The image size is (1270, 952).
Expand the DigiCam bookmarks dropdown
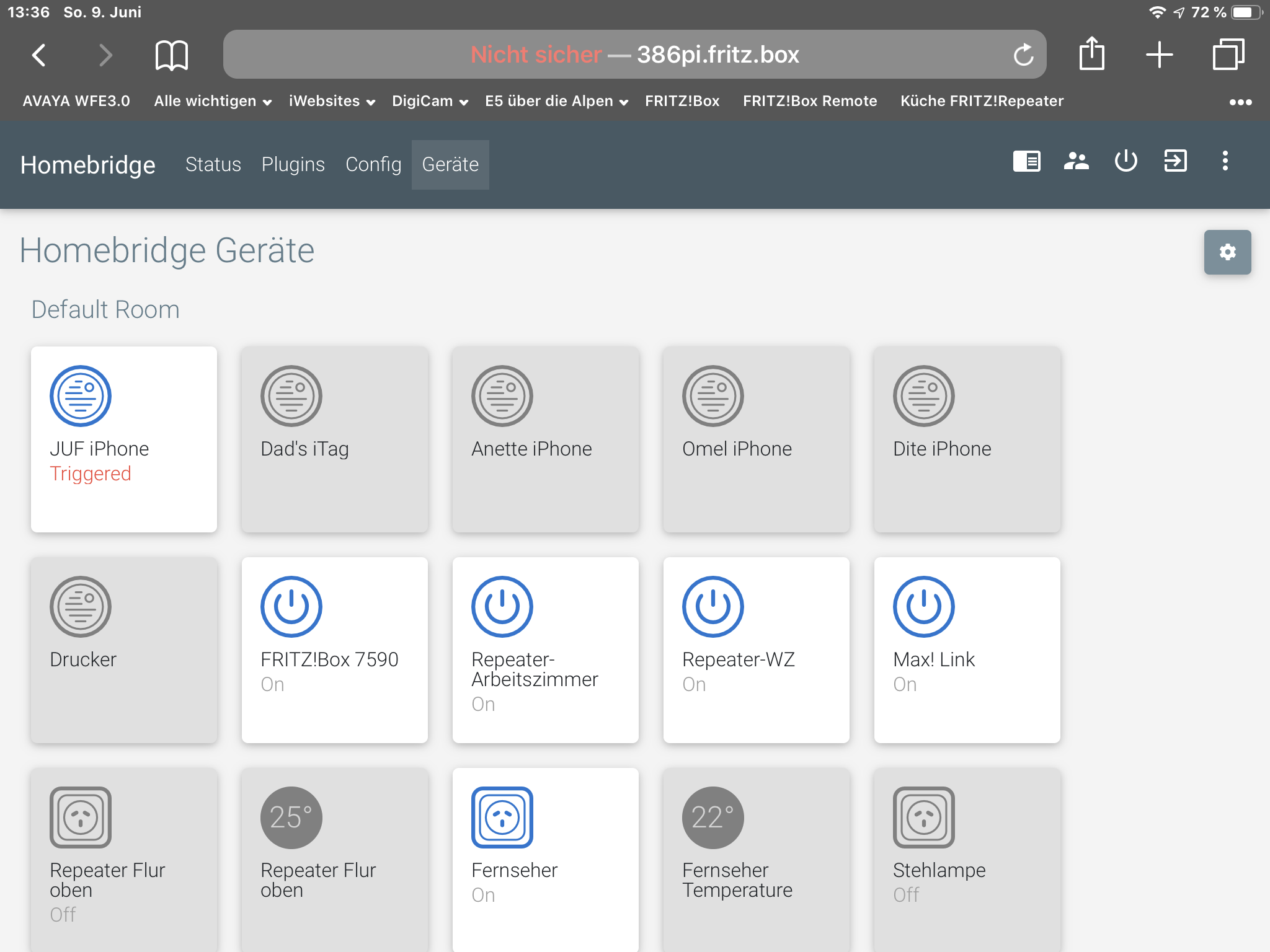pyautogui.click(x=429, y=101)
